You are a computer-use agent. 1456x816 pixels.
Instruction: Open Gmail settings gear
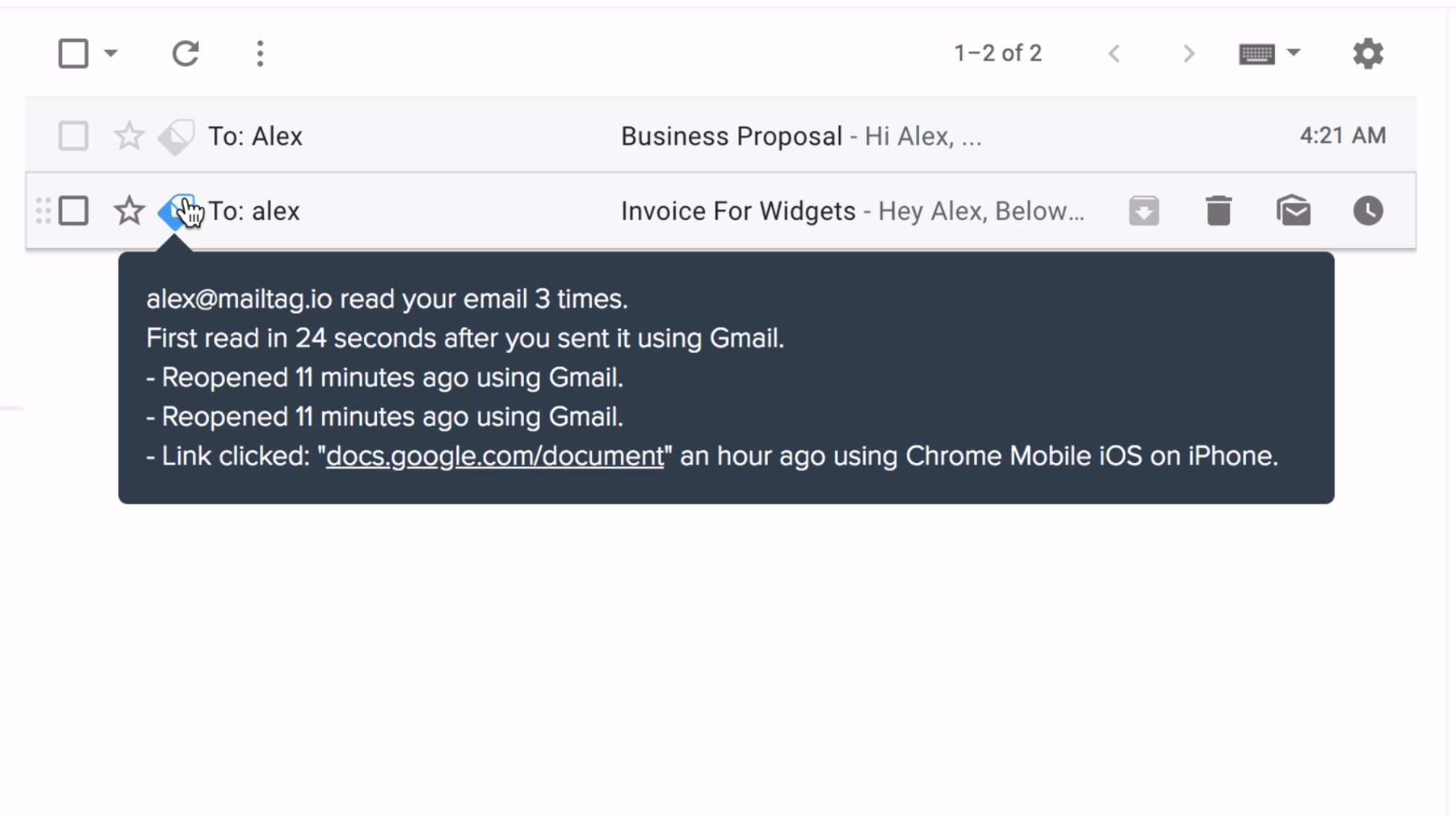[1367, 53]
